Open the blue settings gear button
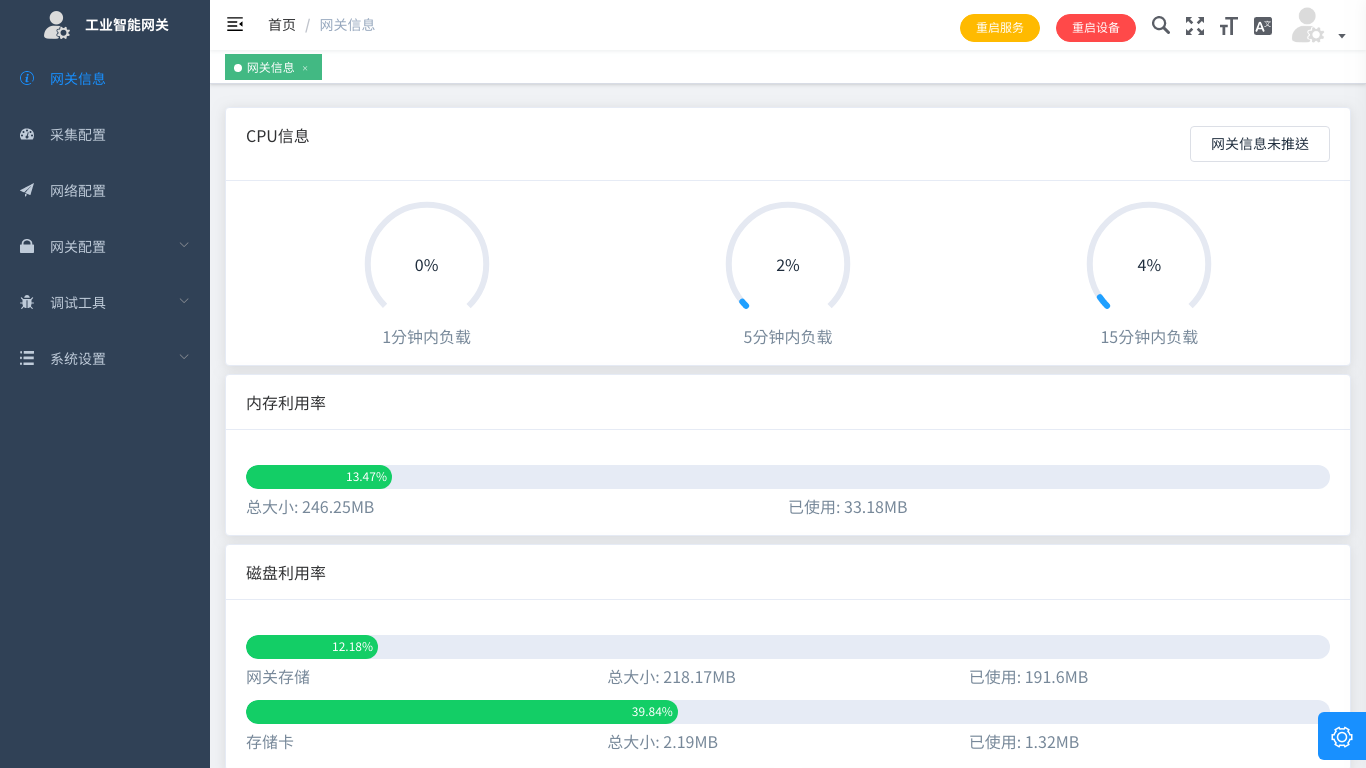The width and height of the screenshot is (1366, 768). click(x=1342, y=737)
